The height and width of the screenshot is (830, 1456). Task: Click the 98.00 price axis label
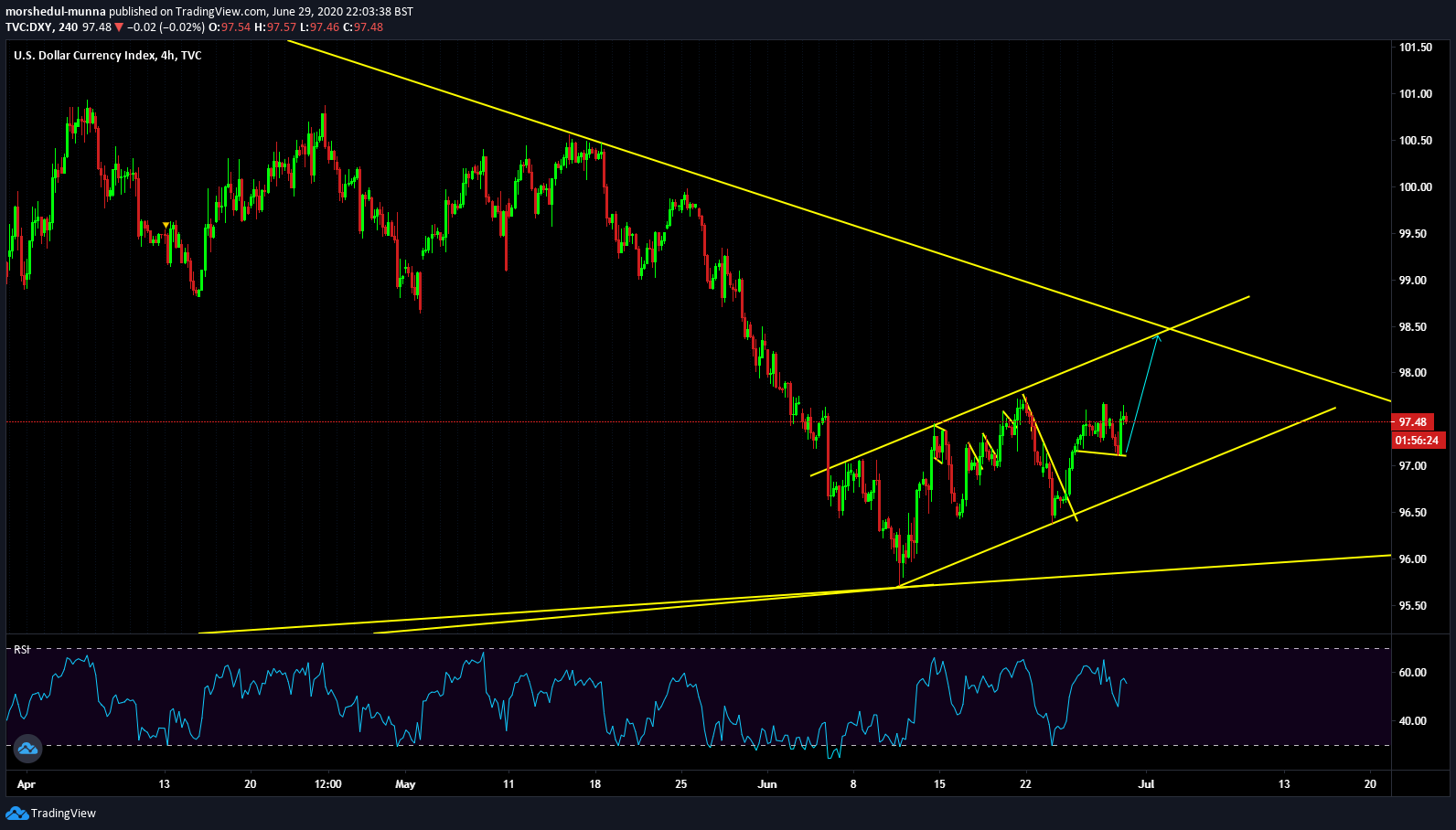click(x=1413, y=373)
